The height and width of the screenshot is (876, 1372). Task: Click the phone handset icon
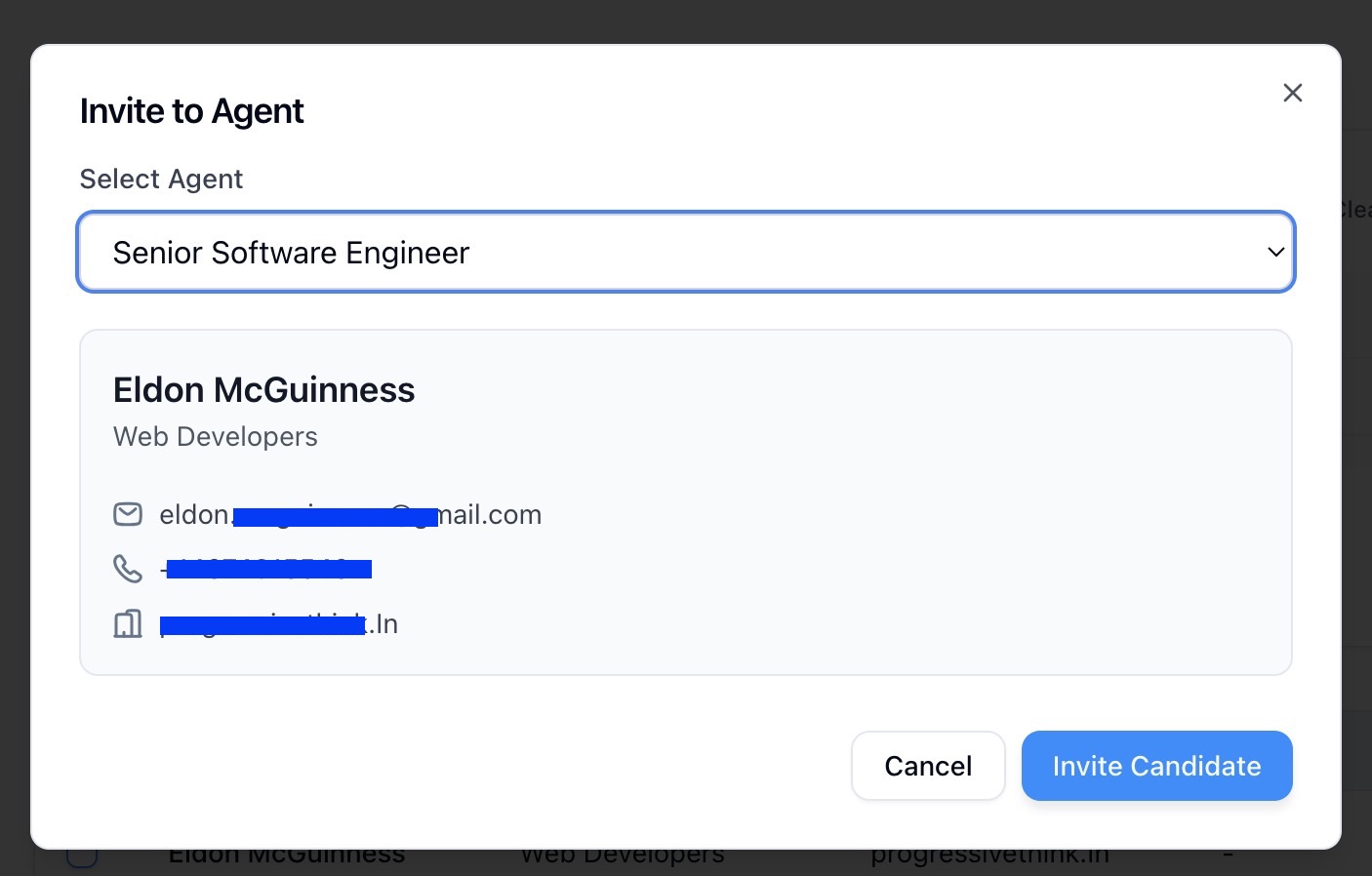[x=128, y=569]
